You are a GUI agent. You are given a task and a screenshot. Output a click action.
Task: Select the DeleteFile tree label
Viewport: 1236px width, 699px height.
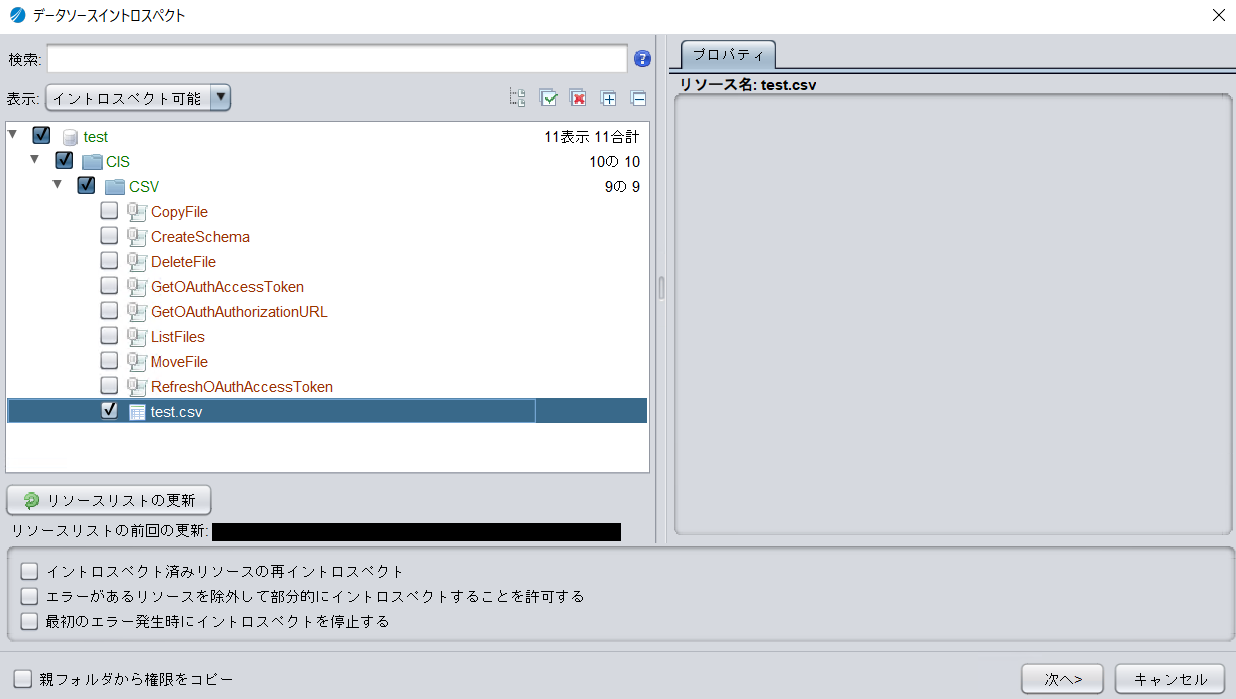pos(183,262)
